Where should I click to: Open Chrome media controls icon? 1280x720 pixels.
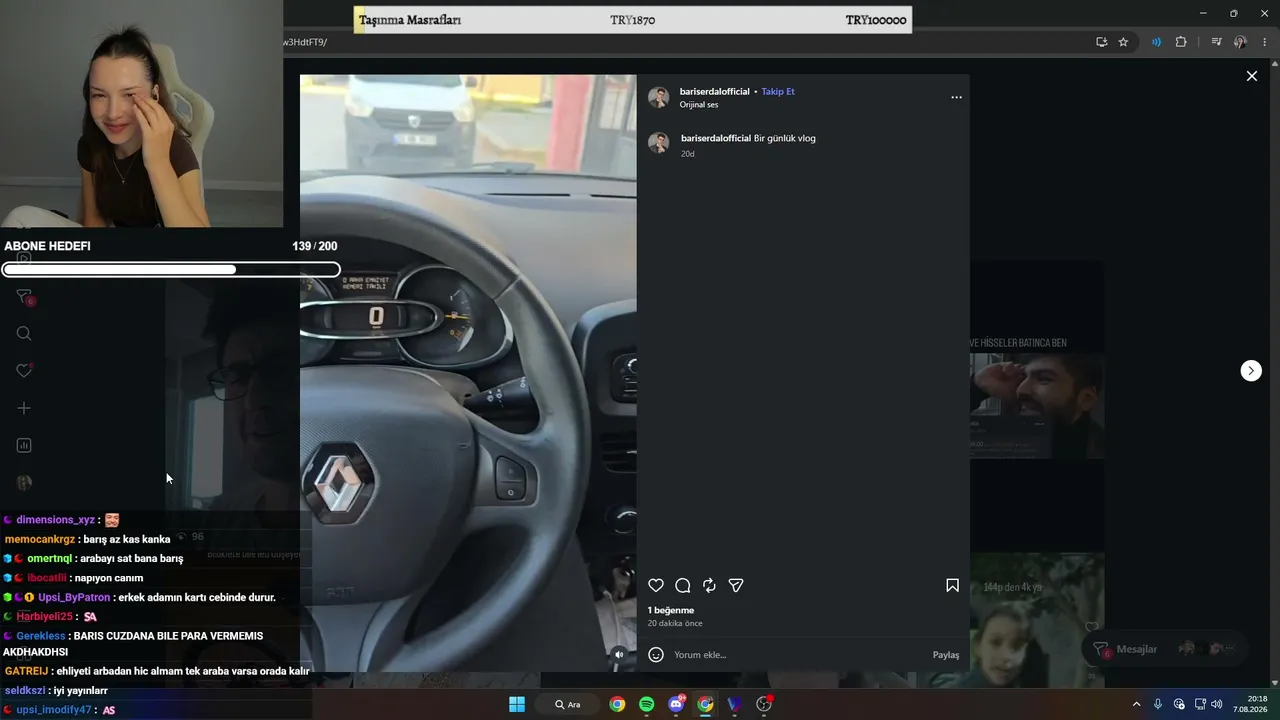coord(1216,42)
